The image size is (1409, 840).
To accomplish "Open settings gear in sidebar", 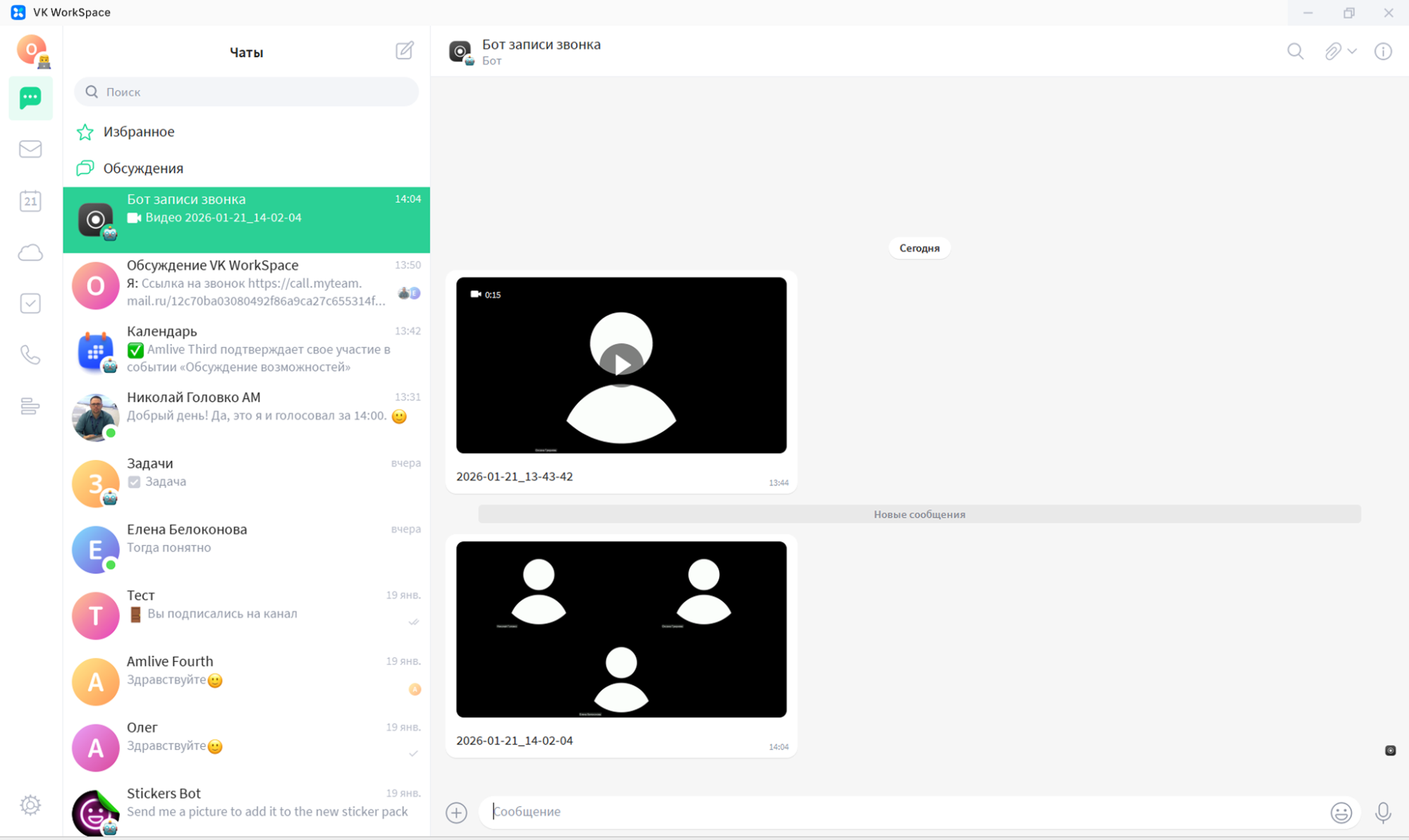I will (x=30, y=805).
